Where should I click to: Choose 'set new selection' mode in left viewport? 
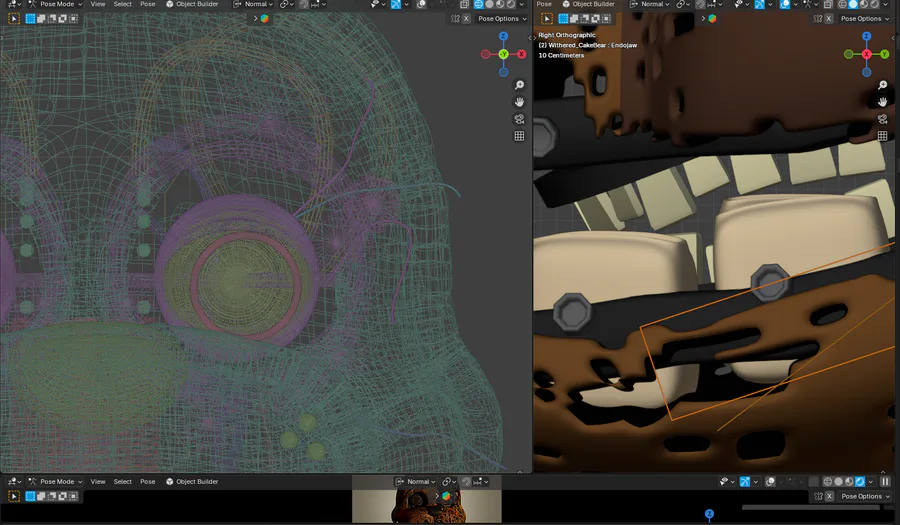pos(30,18)
